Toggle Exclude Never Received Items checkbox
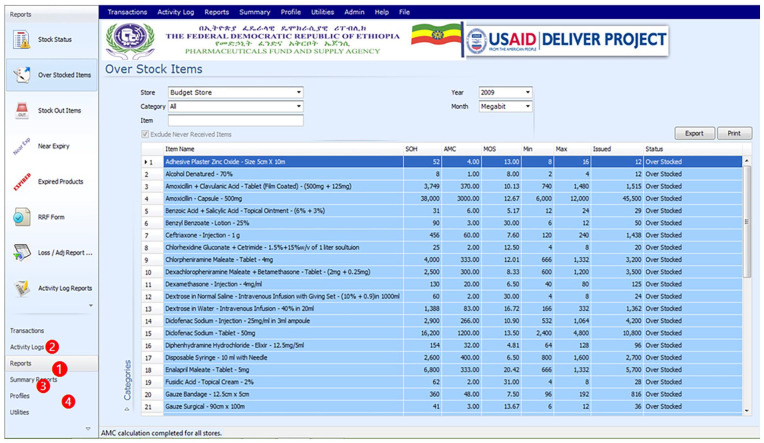Image resolution: width=764 pixels, height=443 pixels. [x=146, y=134]
